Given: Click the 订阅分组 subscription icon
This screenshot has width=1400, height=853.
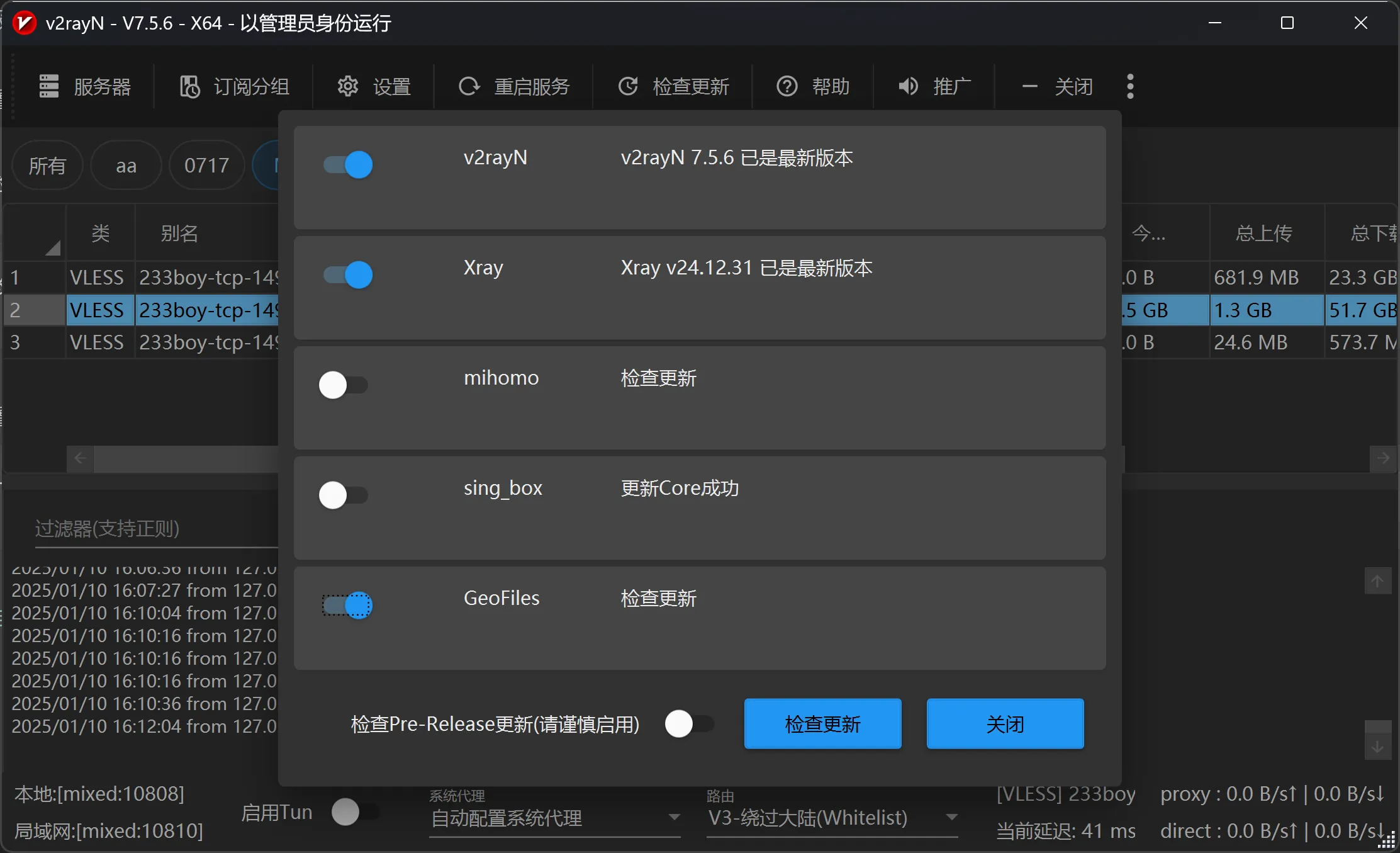Looking at the screenshot, I should pos(190,86).
